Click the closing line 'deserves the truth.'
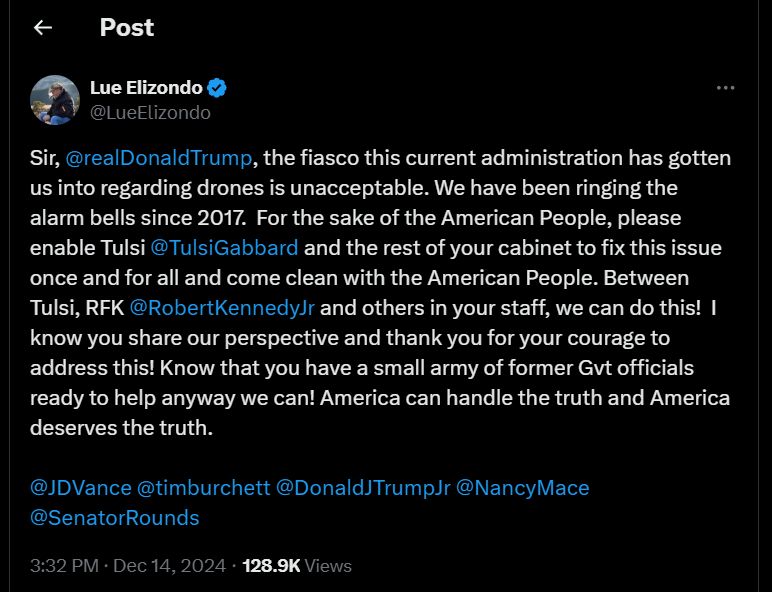 tap(122, 427)
